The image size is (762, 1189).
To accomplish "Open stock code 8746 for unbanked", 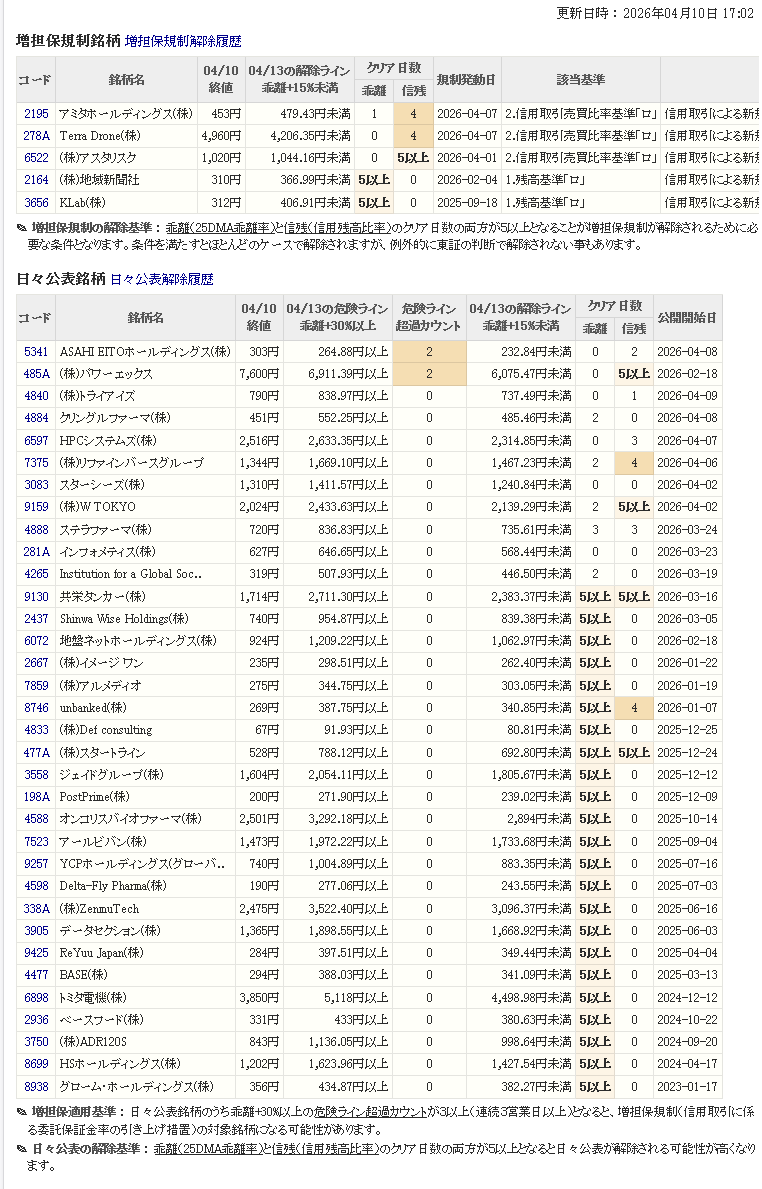I will pyautogui.click(x=36, y=708).
